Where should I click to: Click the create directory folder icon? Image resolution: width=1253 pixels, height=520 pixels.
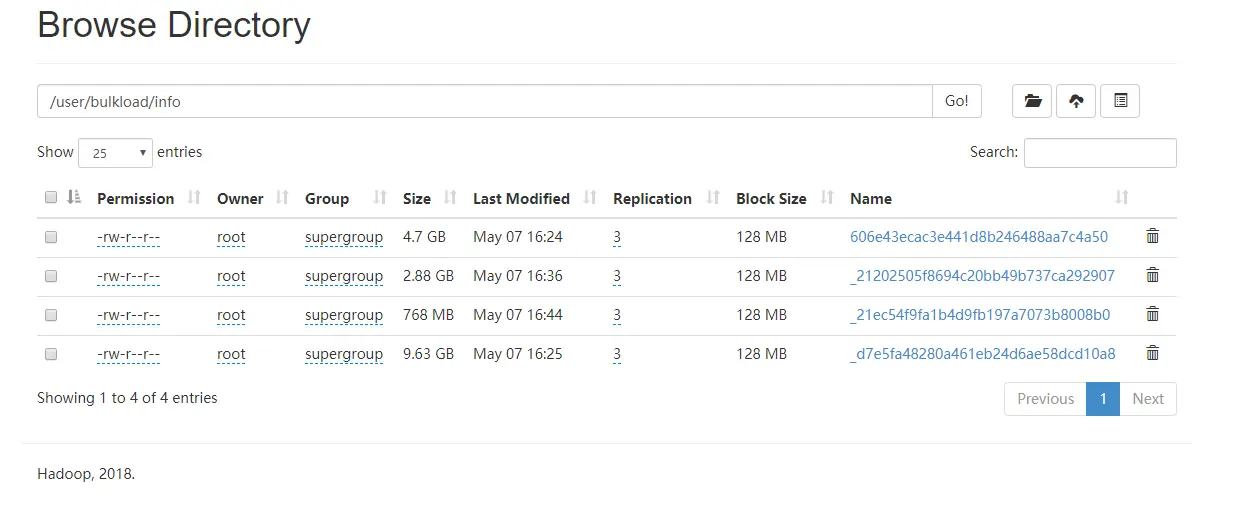[x=1032, y=101]
